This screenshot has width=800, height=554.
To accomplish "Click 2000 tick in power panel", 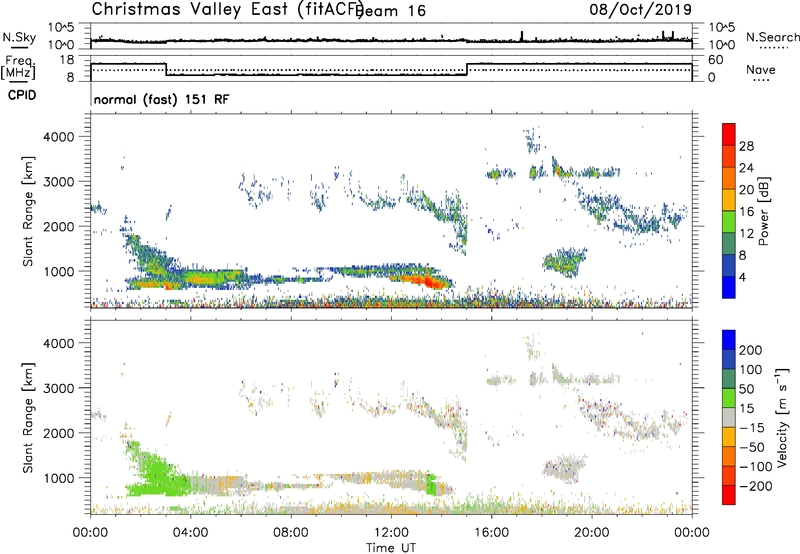I will click(x=58, y=226).
